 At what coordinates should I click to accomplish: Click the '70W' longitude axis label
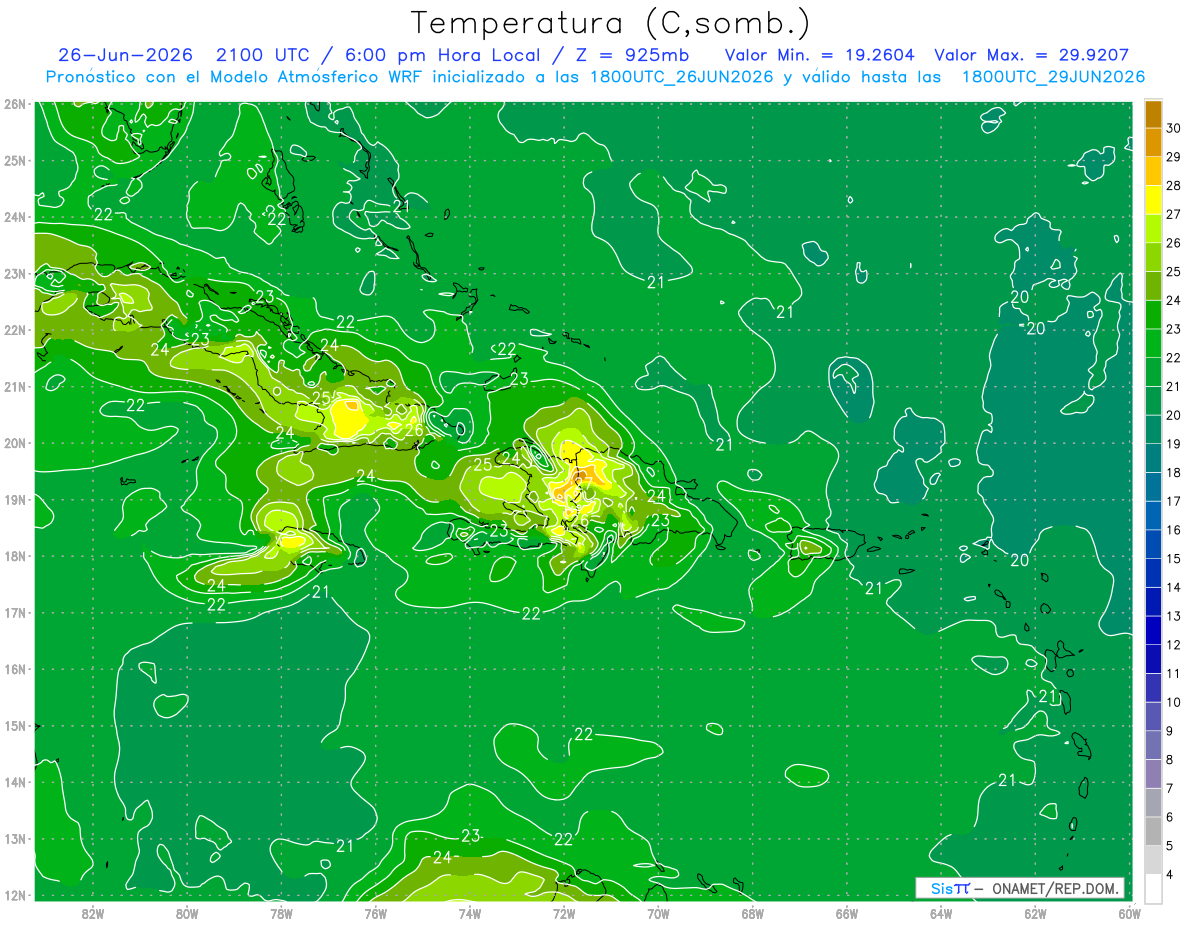(x=658, y=913)
